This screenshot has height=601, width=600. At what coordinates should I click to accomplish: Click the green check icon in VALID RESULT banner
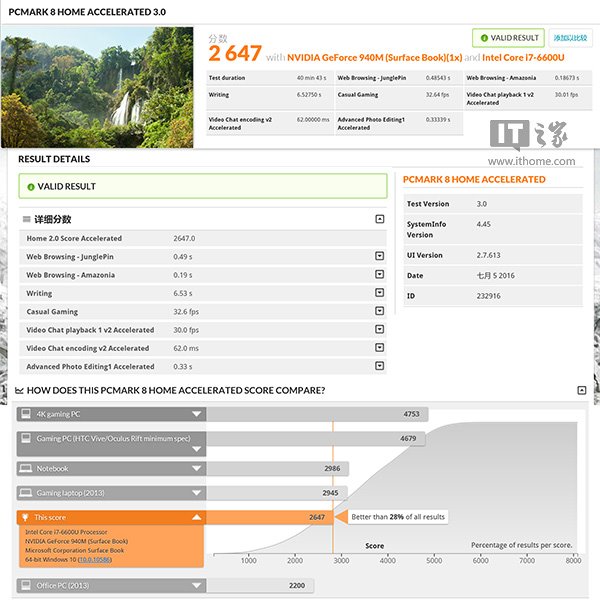[x=31, y=186]
